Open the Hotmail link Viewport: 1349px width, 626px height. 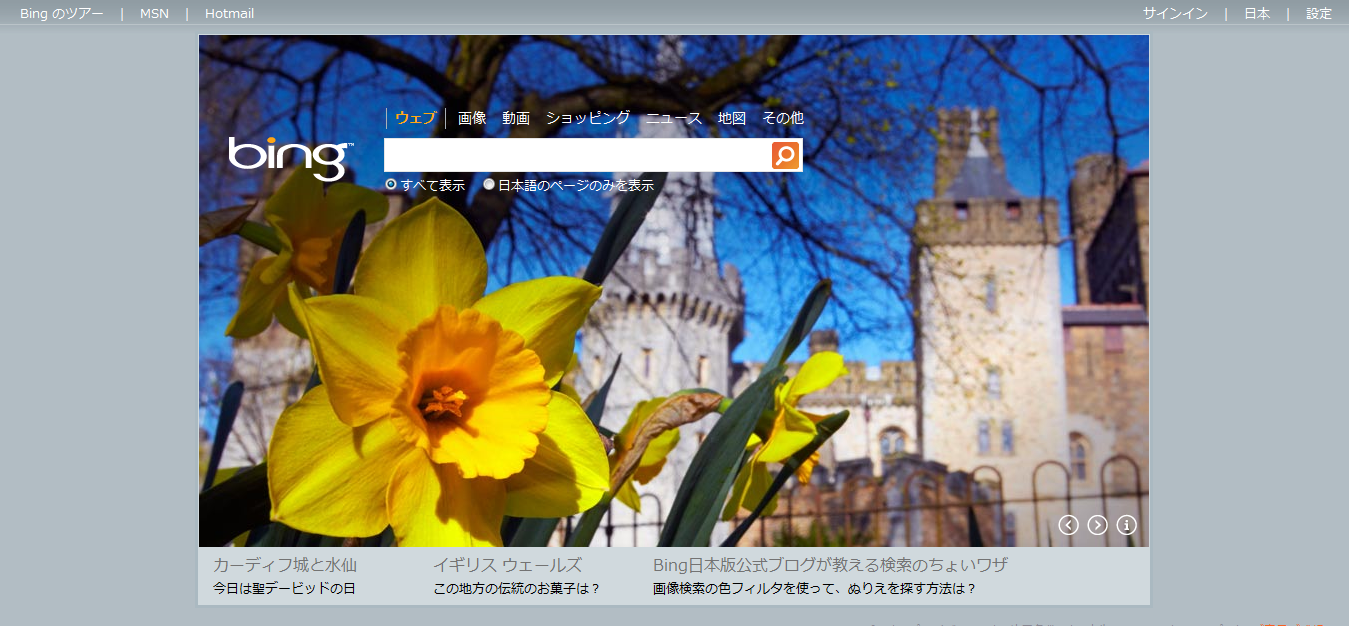tap(229, 14)
